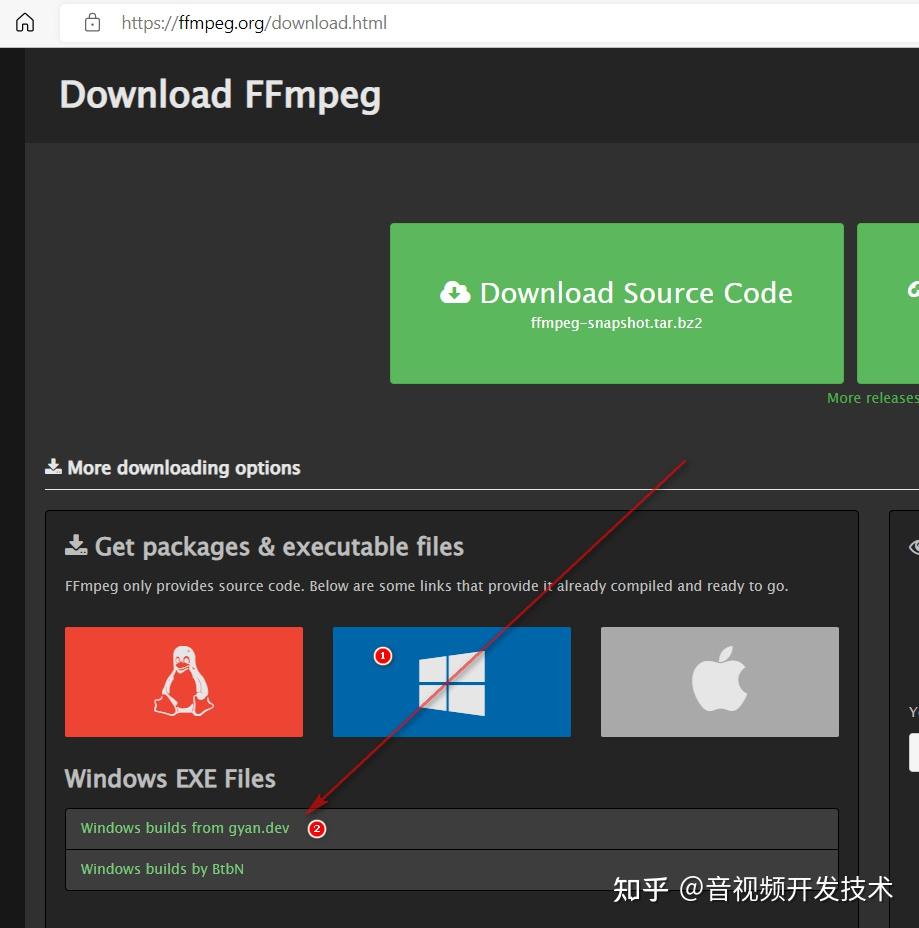Click the browser home icon

click(x=24, y=22)
